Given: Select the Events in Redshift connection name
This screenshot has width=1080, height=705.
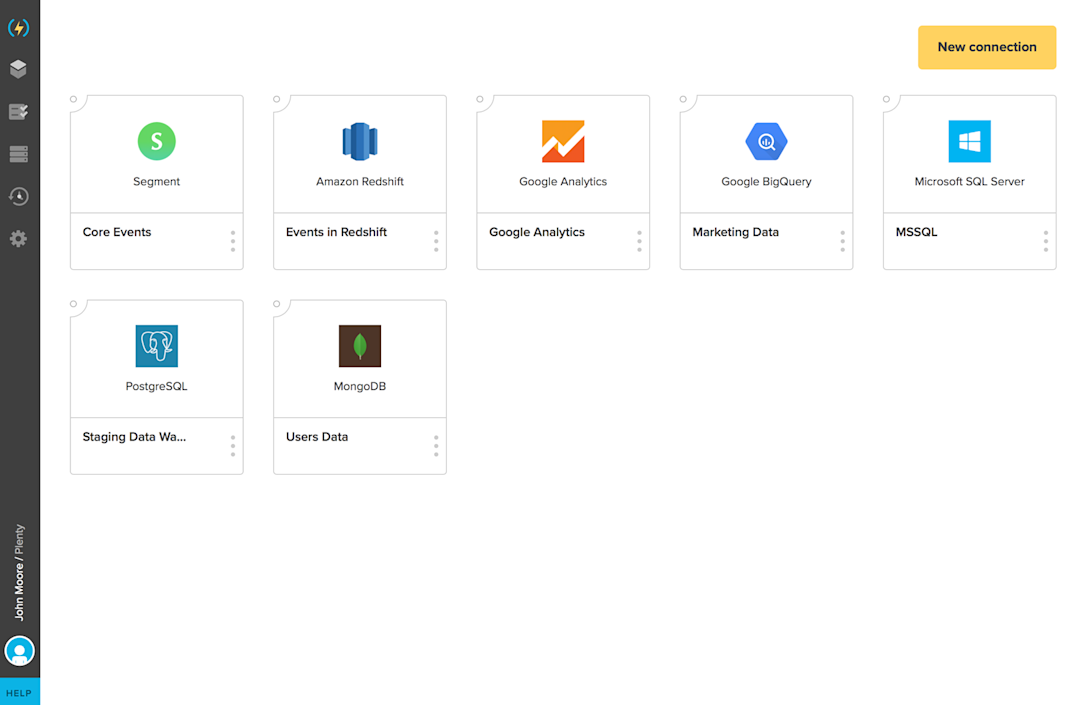Looking at the screenshot, I should pyautogui.click(x=336, y=232).
